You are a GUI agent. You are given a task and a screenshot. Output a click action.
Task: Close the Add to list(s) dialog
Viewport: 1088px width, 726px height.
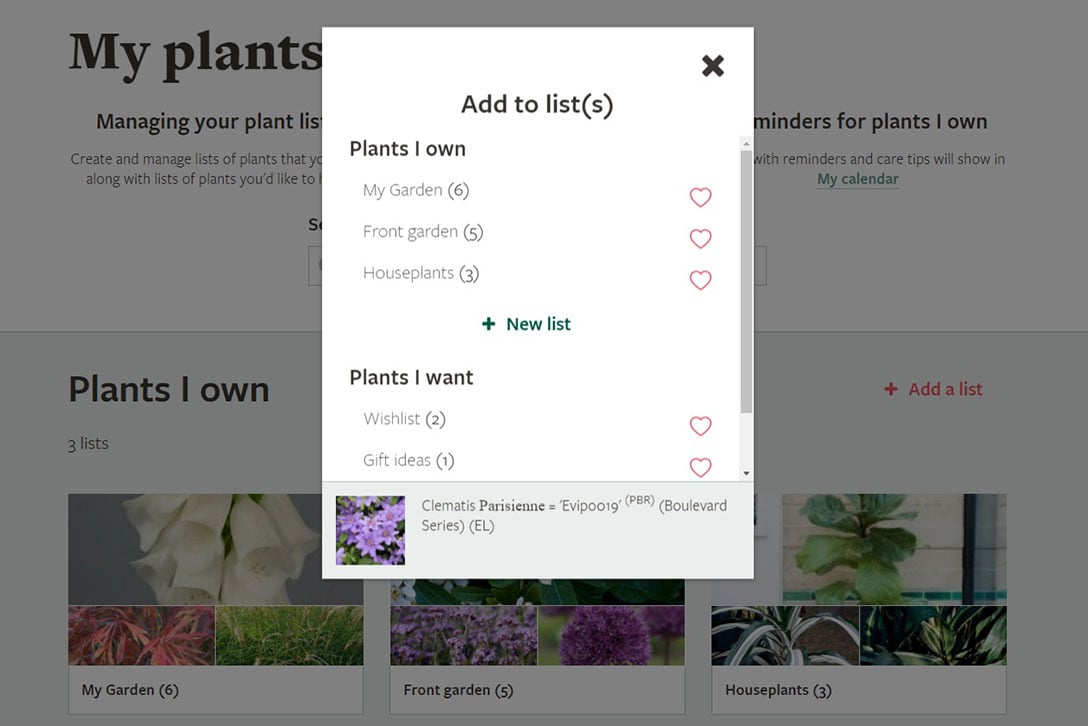click(712, 66)
